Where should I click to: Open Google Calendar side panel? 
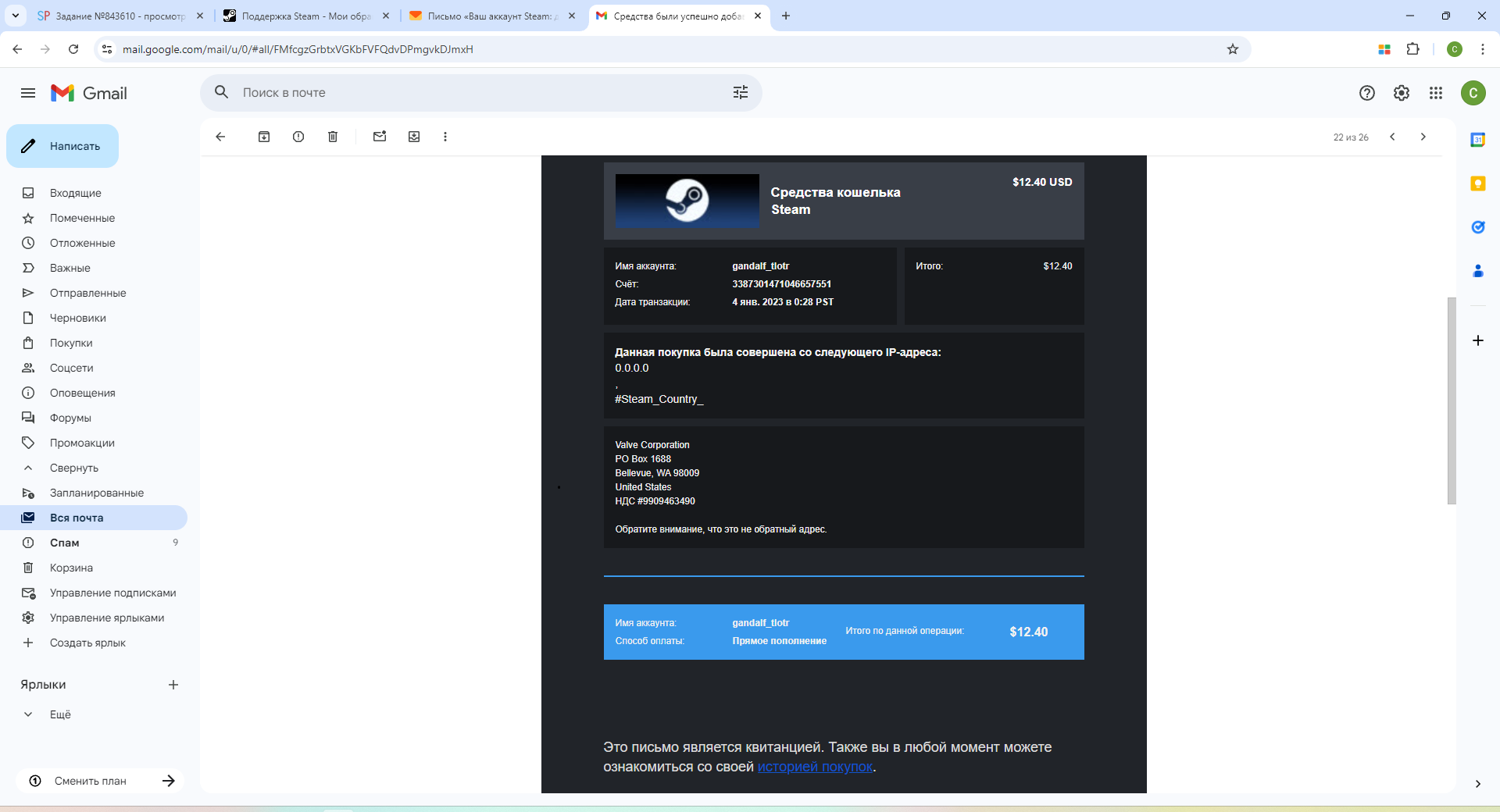point(1478,140)
